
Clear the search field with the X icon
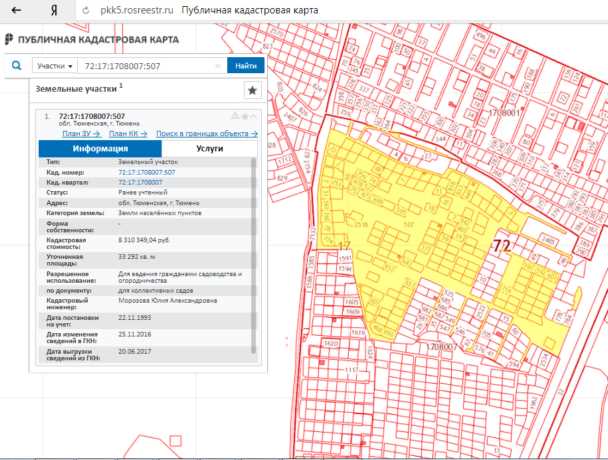(x=219, y=65)
